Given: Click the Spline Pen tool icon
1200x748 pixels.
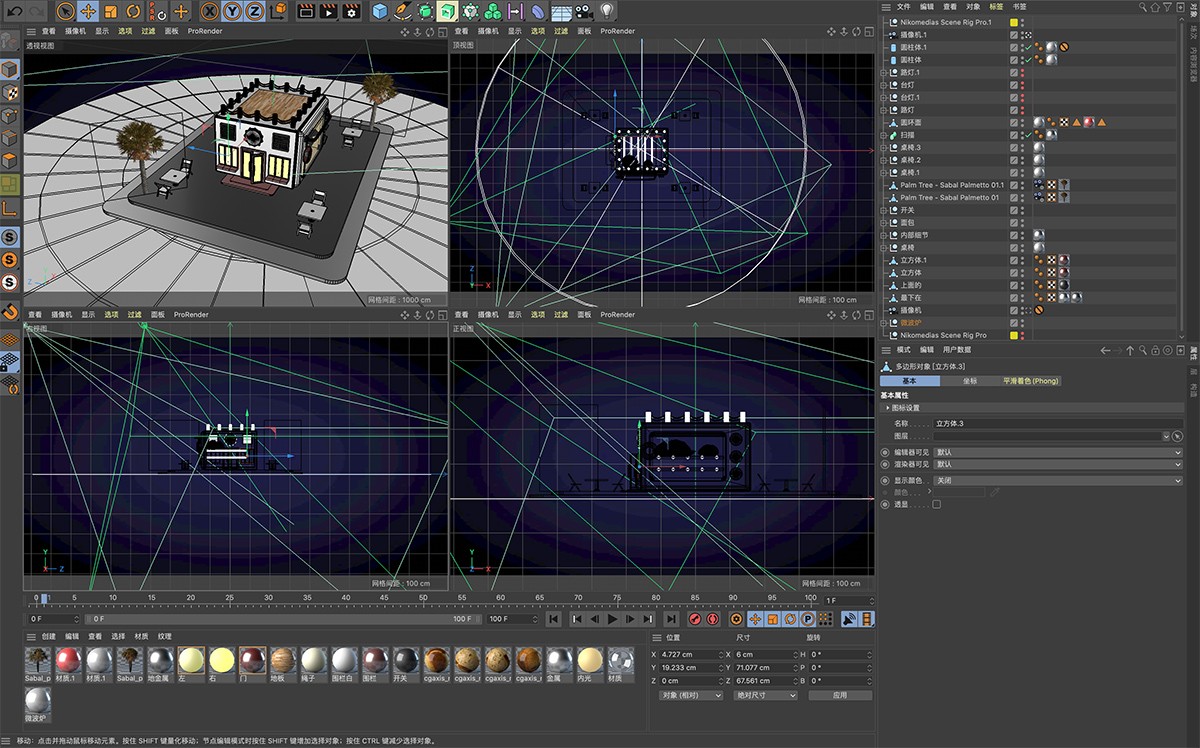Looking at the screenshot, I should [403, 12].
